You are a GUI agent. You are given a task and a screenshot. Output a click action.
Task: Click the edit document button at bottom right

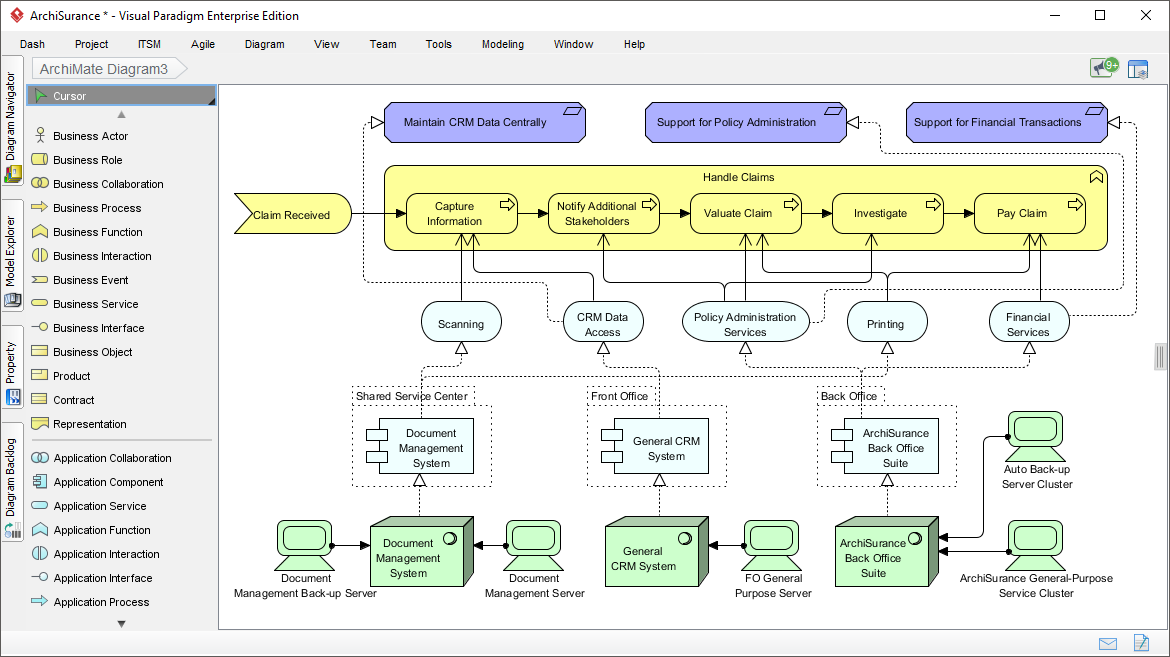pos(1141,643)
